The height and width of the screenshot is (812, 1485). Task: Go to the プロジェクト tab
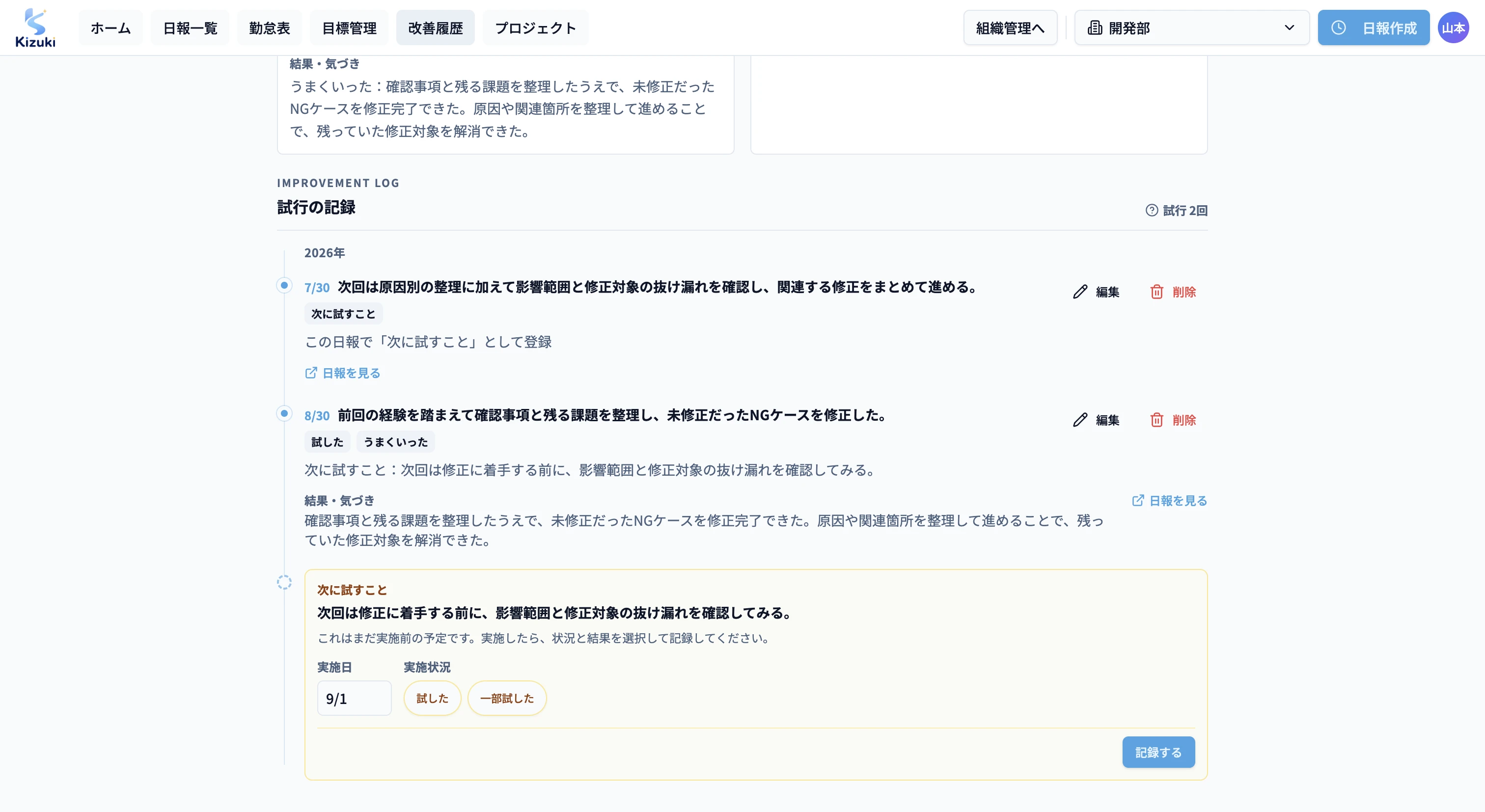tap(535, 27)
